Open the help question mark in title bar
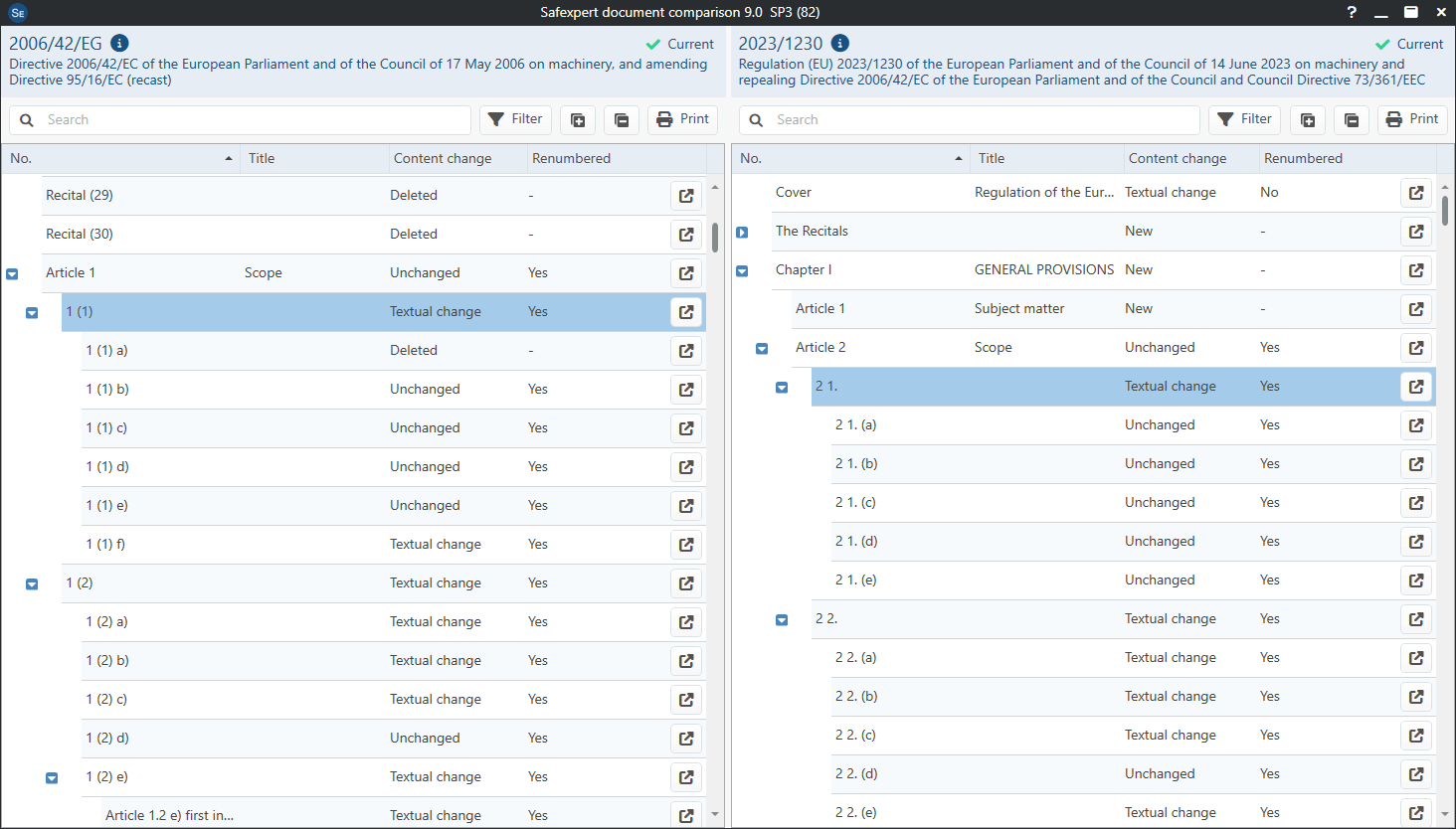The image size is (1456, 829). tap(1352, 12)
